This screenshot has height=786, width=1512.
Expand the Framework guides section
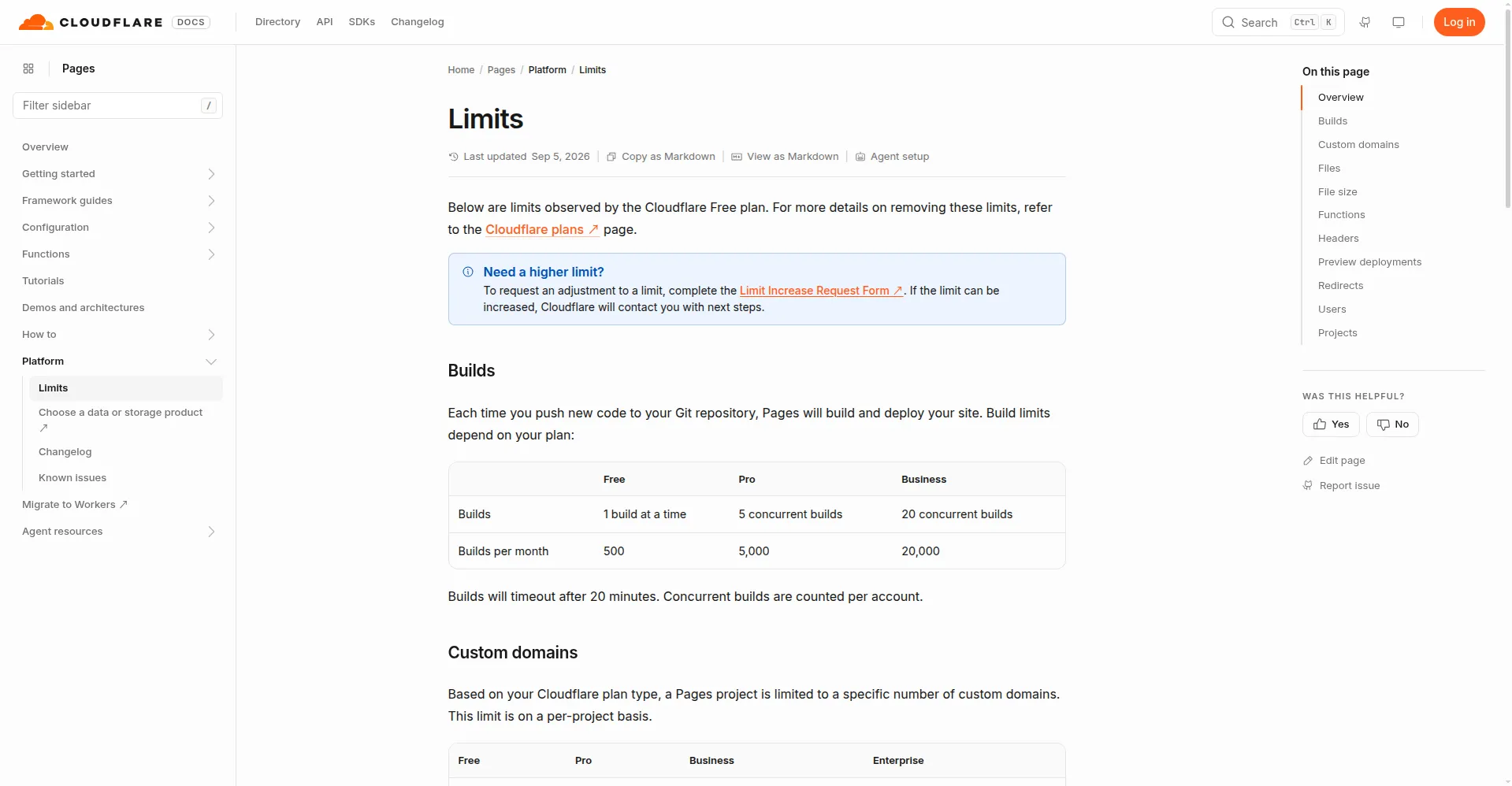click(x=211, y=201)
